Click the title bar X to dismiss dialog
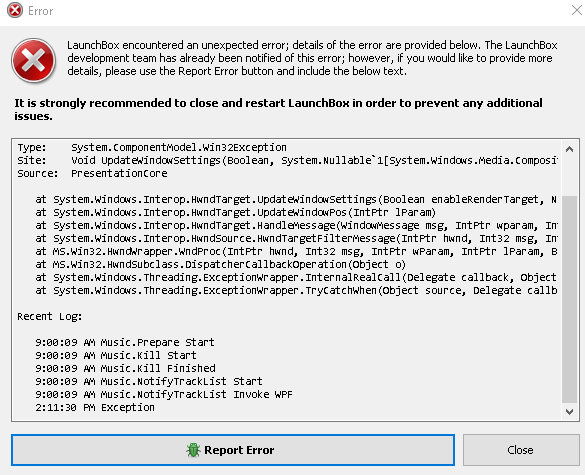The image size is (585, 475). pos(577,10)
